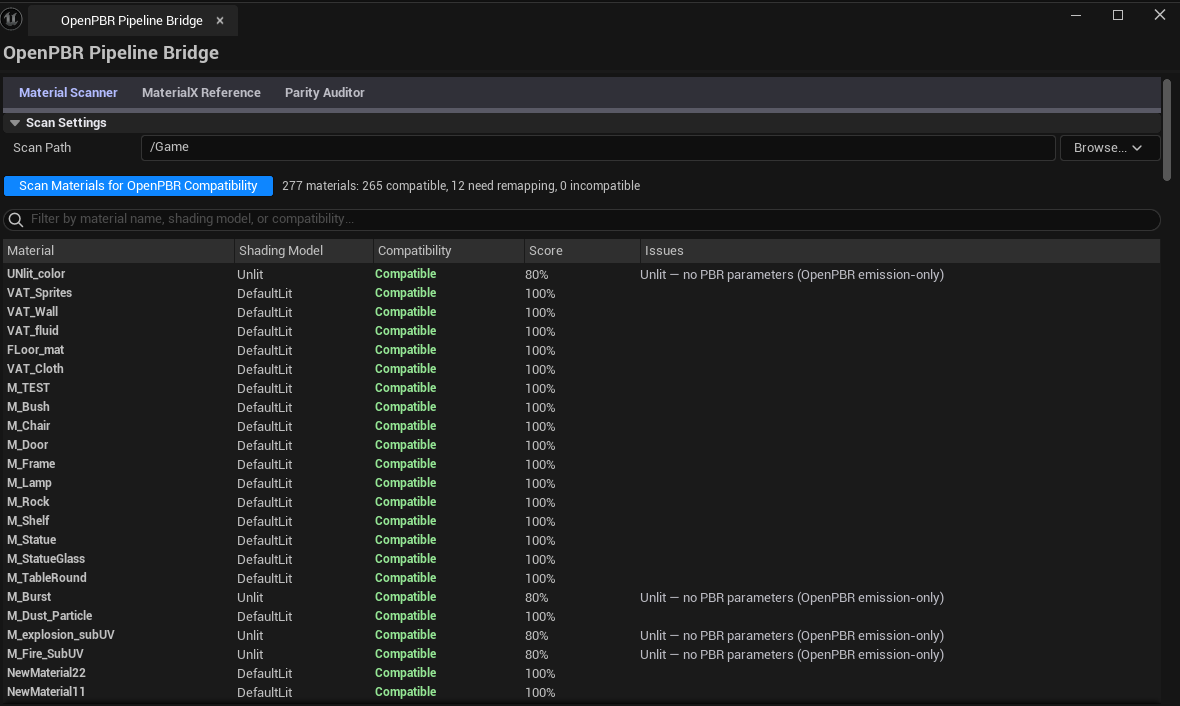1180x706 pixels.
Task: Select the M_TEST material row
Action: click(x=582, y=388)
